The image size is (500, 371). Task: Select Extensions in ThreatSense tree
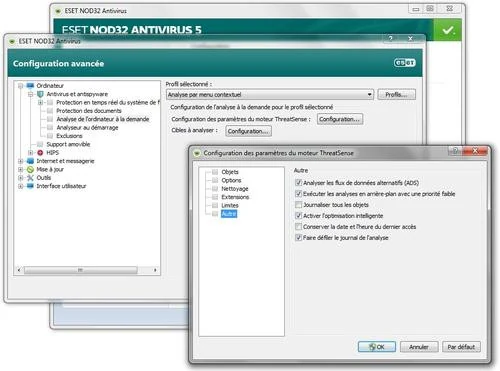point(235,197)
